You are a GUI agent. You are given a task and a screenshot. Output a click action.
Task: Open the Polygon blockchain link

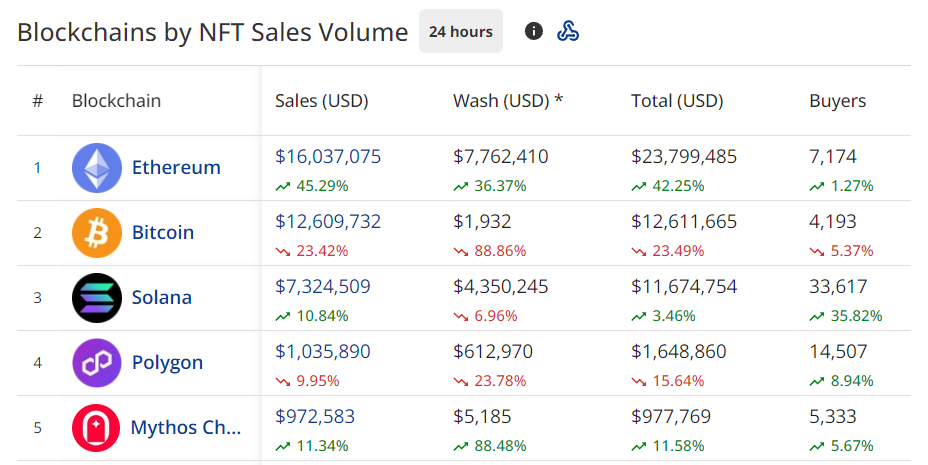point(167,363)
